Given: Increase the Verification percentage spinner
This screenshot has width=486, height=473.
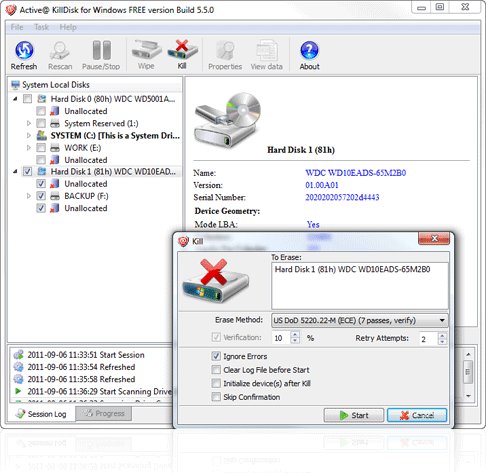Looking at the screenshot, I should (295, 334).
